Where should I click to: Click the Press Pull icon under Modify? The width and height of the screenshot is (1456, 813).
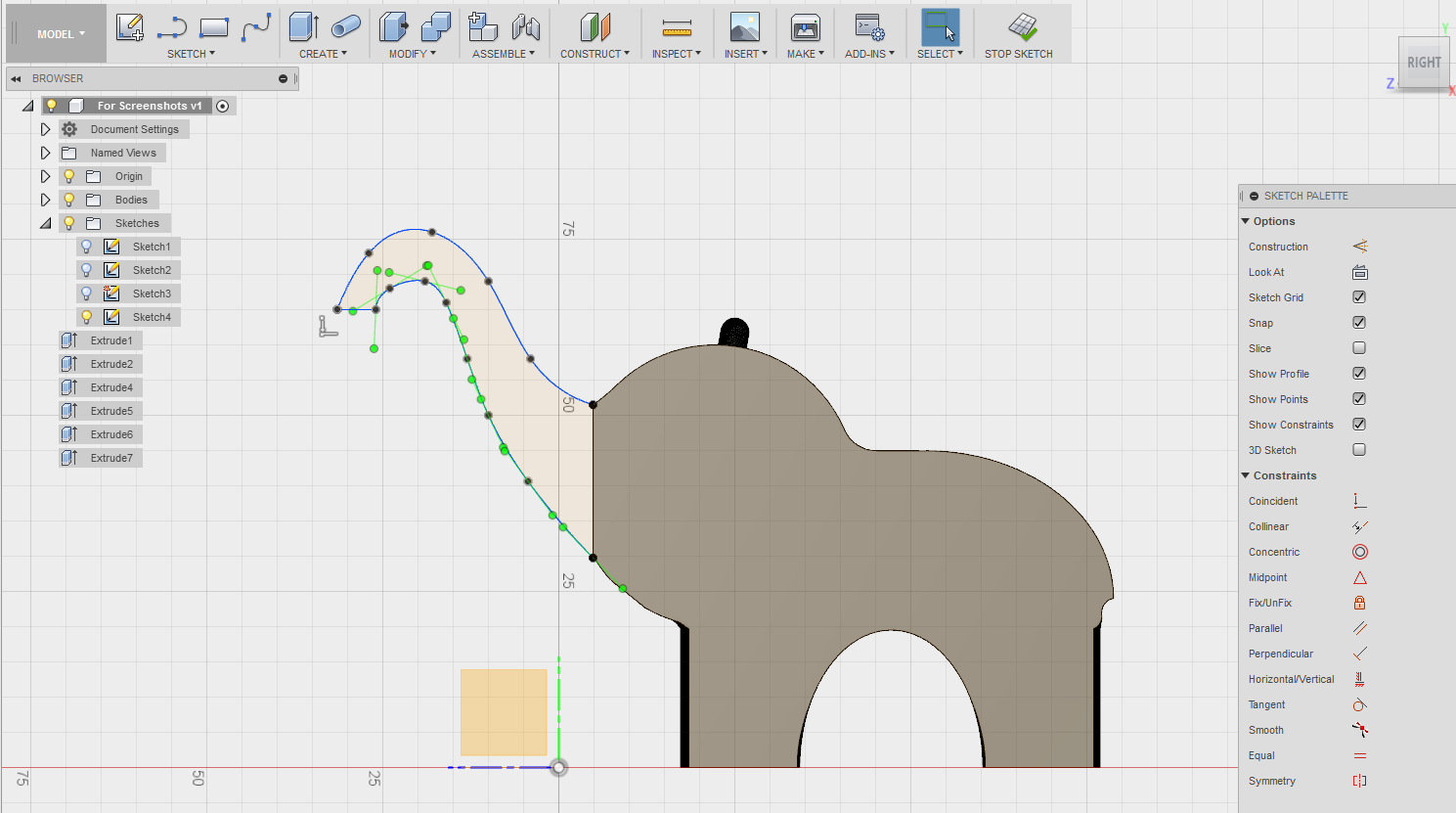[x=393, y=27]
